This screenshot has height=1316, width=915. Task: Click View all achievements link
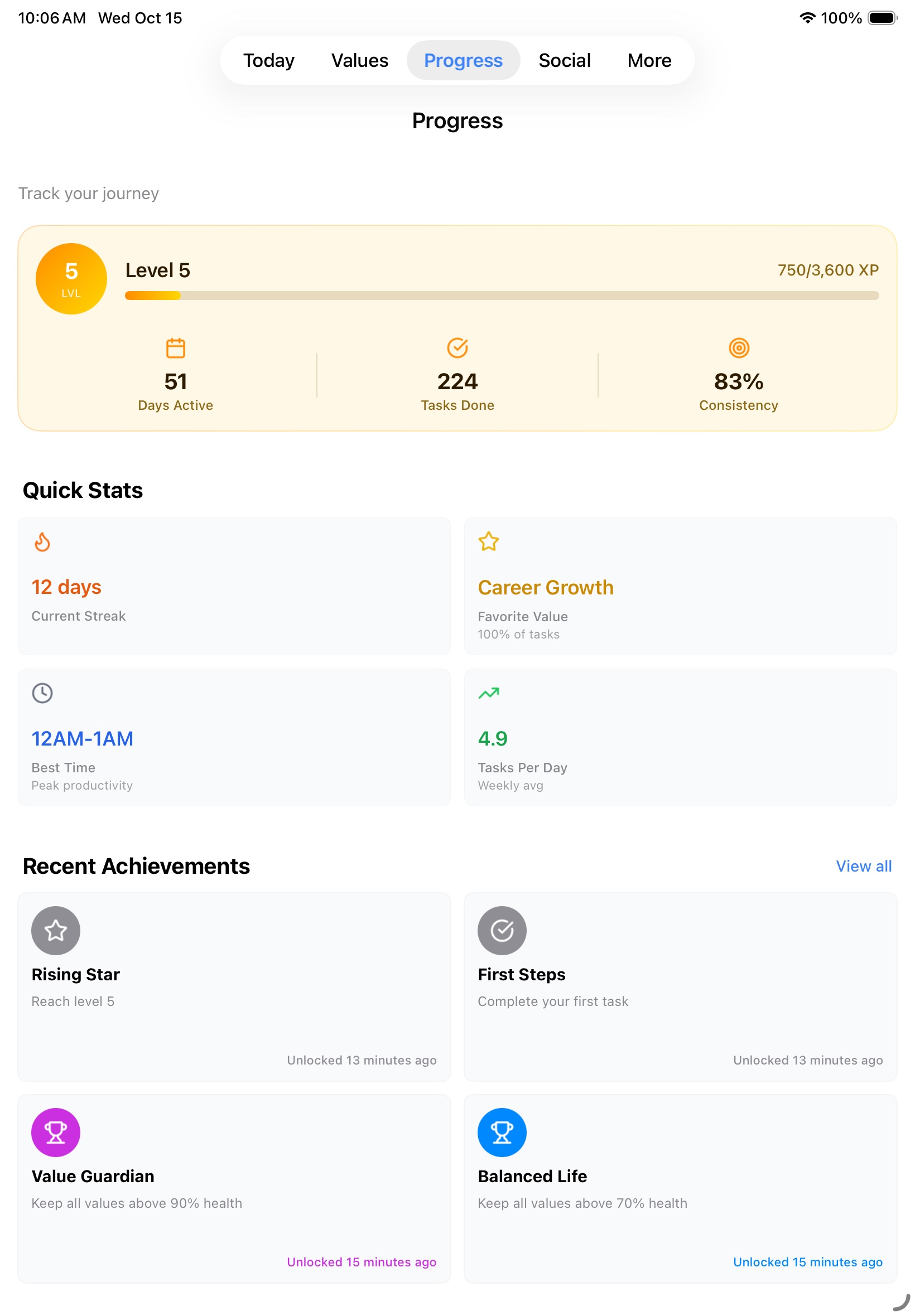863,865
